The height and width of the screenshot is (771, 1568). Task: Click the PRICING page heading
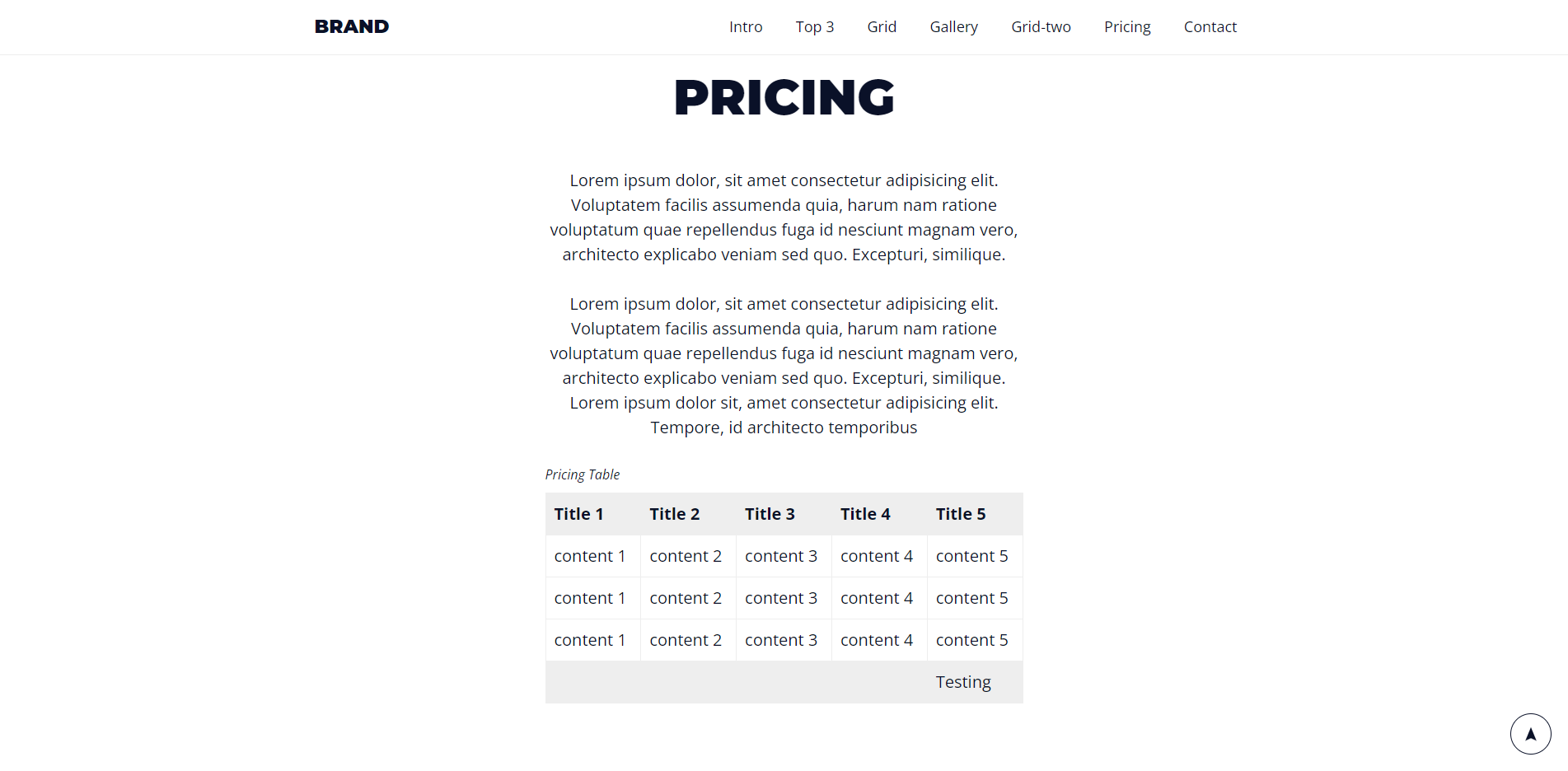pyautogui.click(x=783, y=97)
